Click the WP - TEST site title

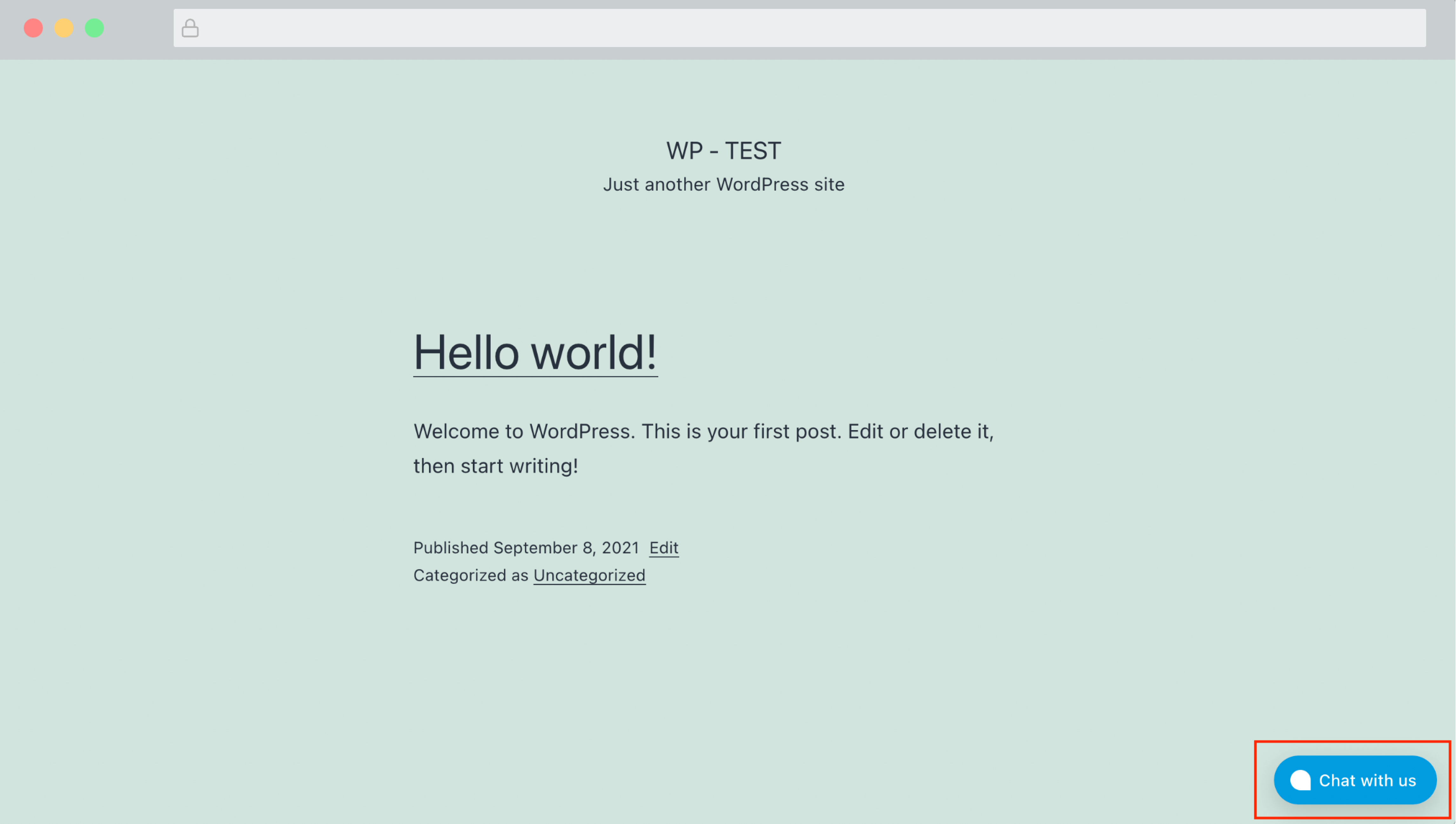pyautogui.click(x=723, y=151)
